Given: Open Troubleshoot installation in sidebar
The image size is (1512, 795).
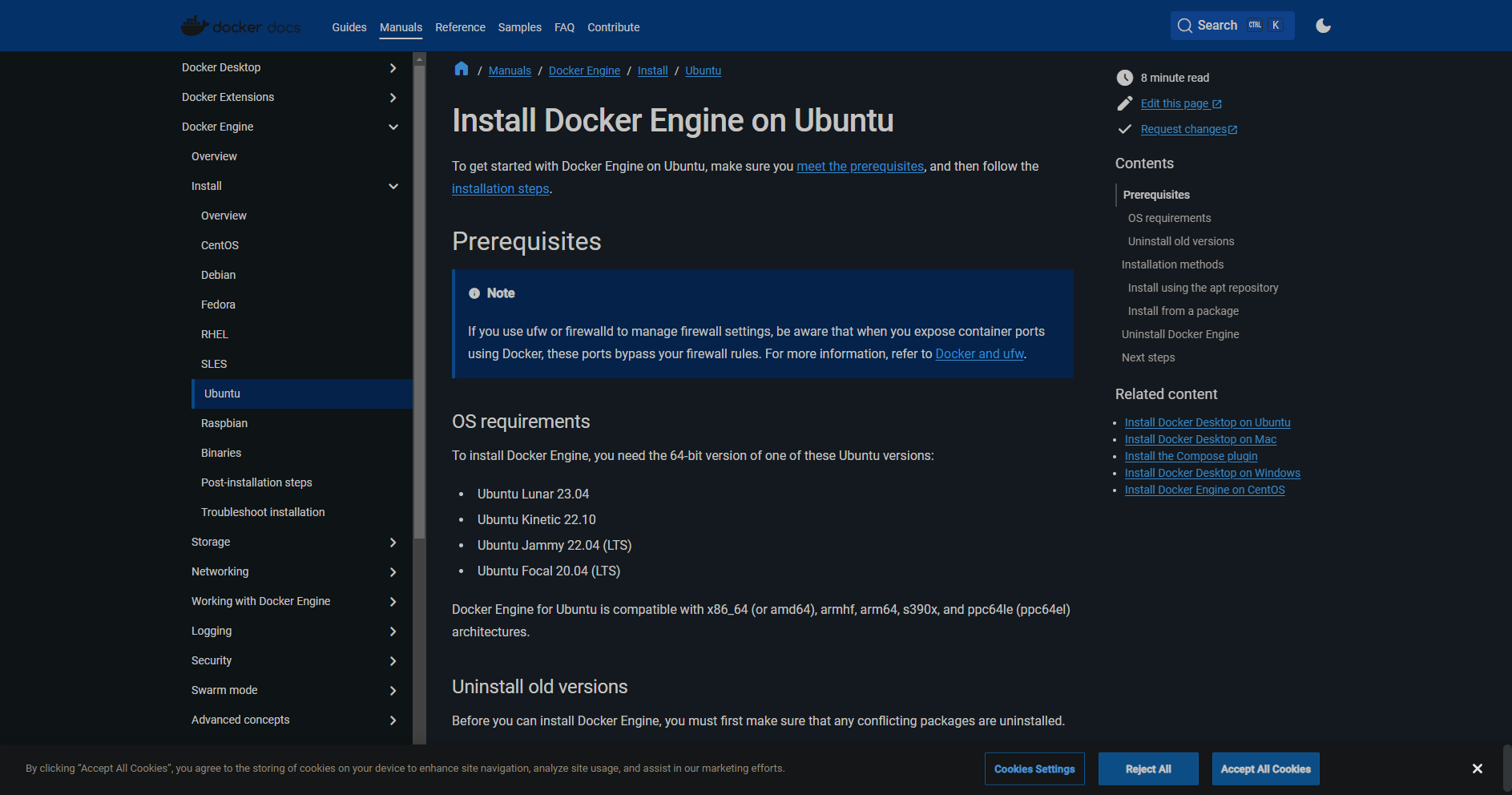Looking at the screenshot, I should (x=263, y=512).
